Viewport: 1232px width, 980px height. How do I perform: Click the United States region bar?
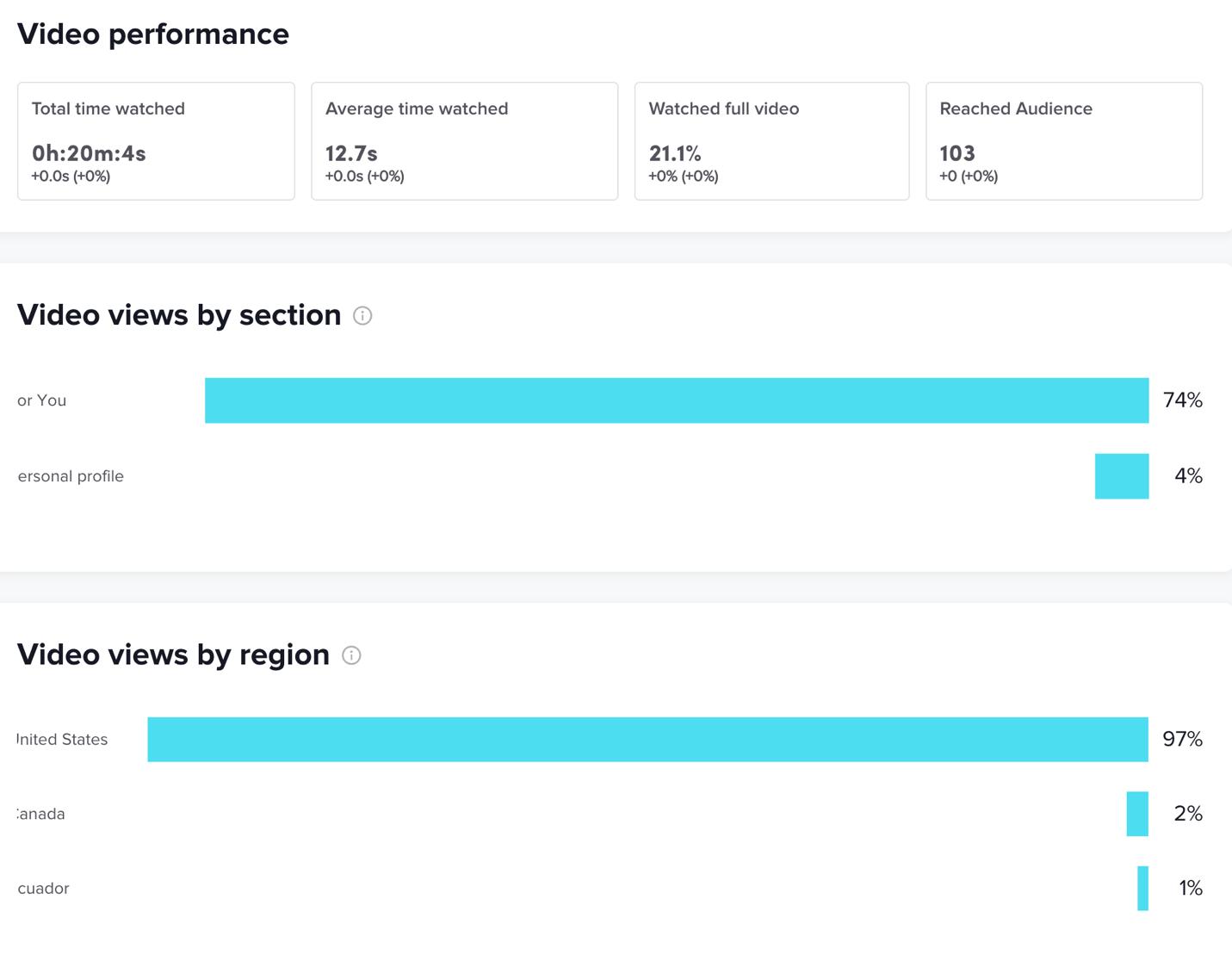click(647, 740)
